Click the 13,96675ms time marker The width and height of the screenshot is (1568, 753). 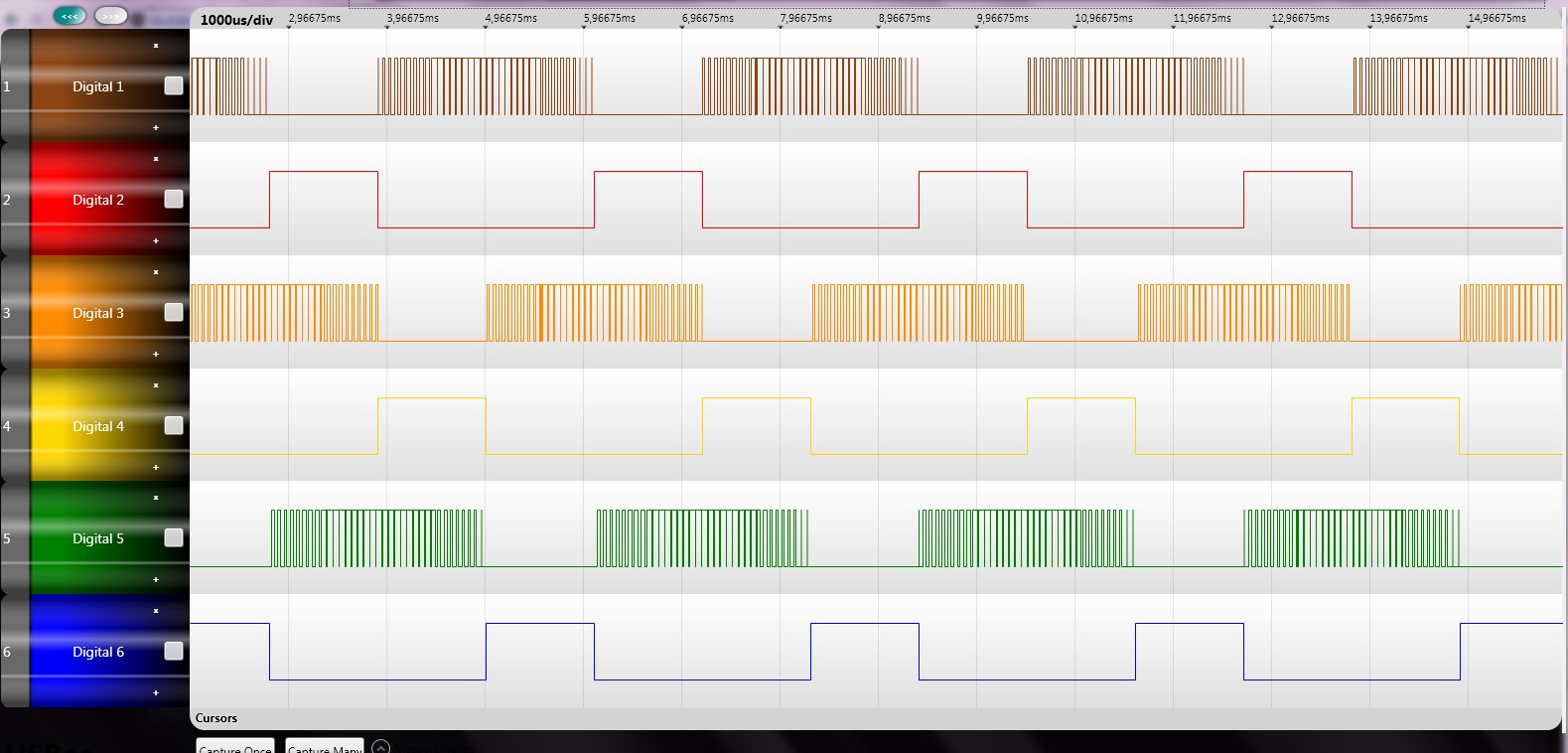(x=1399, y=18)
